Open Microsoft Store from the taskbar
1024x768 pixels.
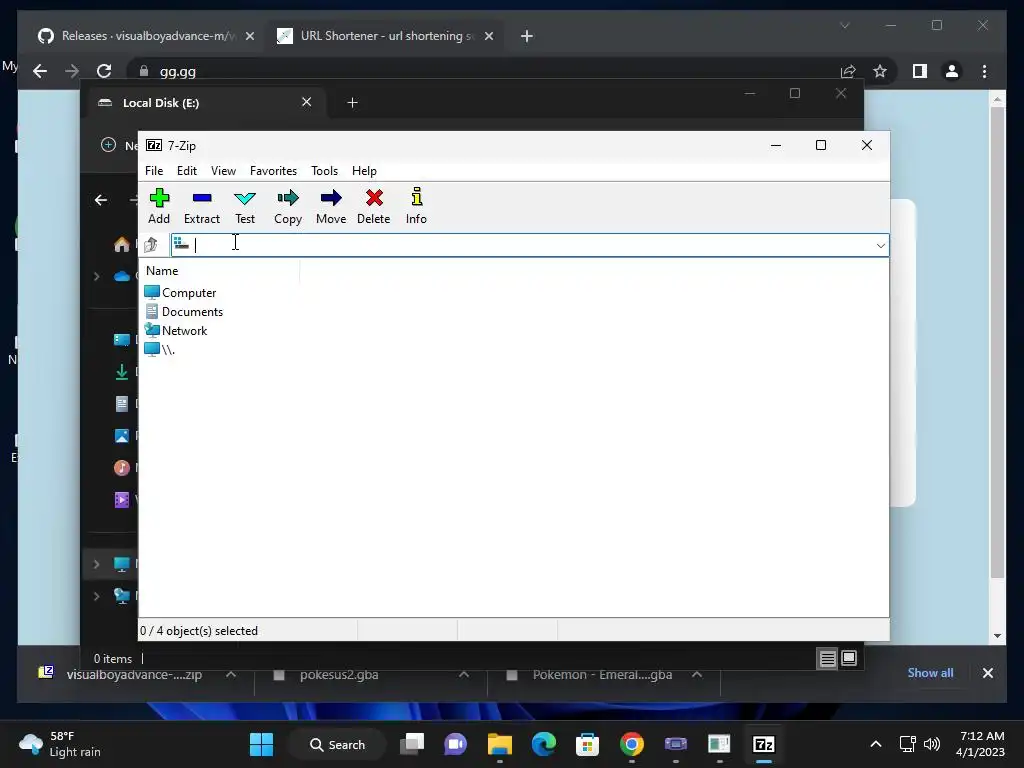click(587, 744)
